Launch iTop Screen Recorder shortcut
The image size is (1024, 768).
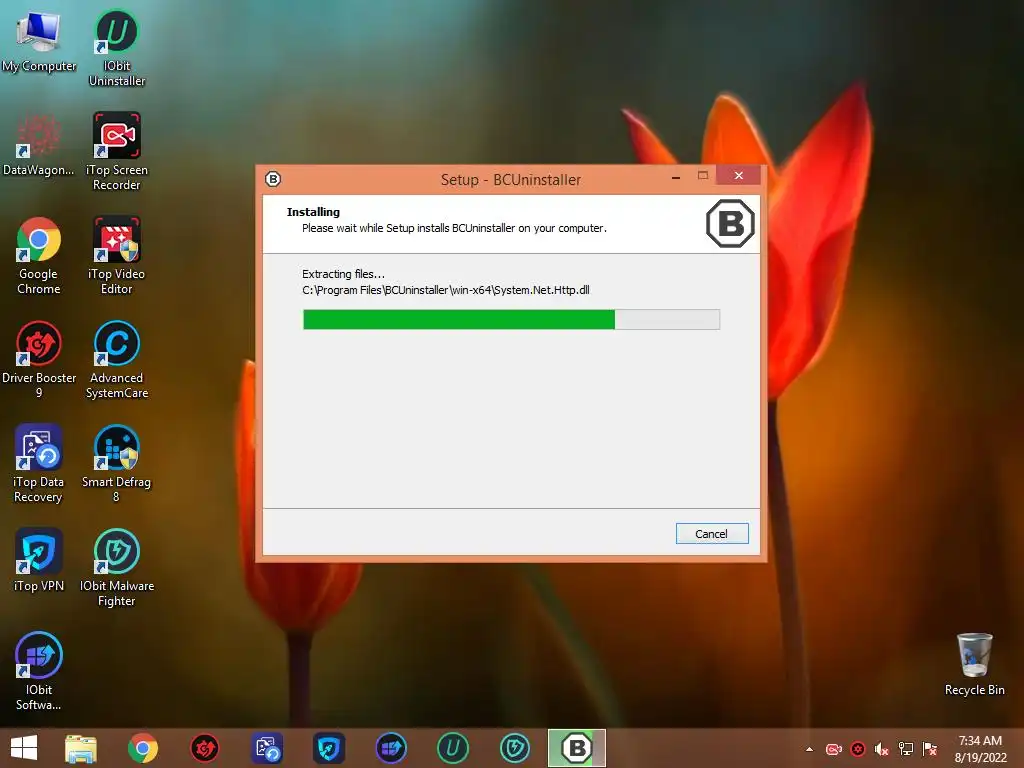[117, 152]
